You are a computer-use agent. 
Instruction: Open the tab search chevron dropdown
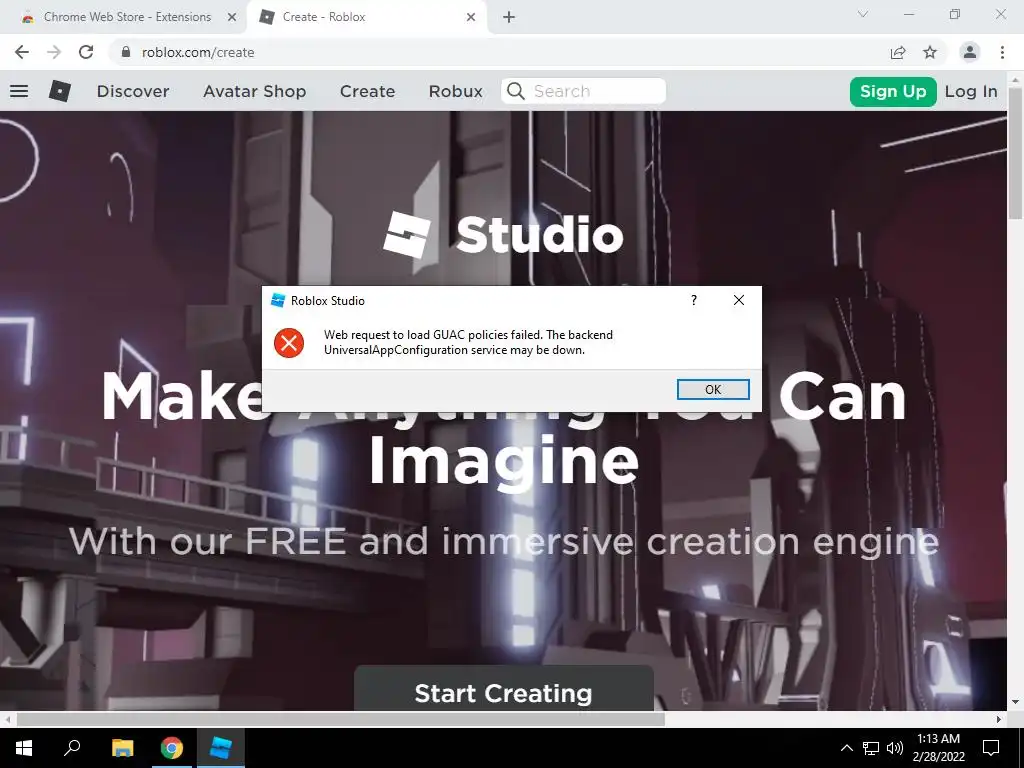point(863,14)
